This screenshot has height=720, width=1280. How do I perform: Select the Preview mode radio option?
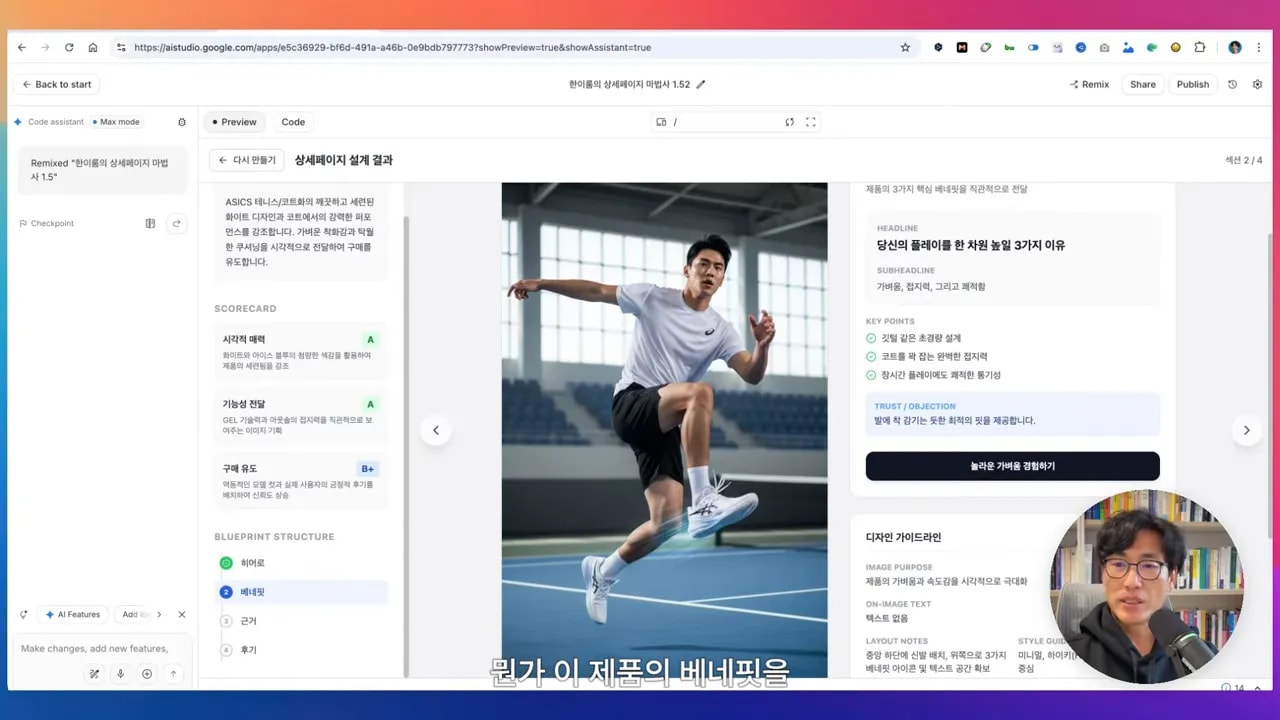[x=234, y=121]
